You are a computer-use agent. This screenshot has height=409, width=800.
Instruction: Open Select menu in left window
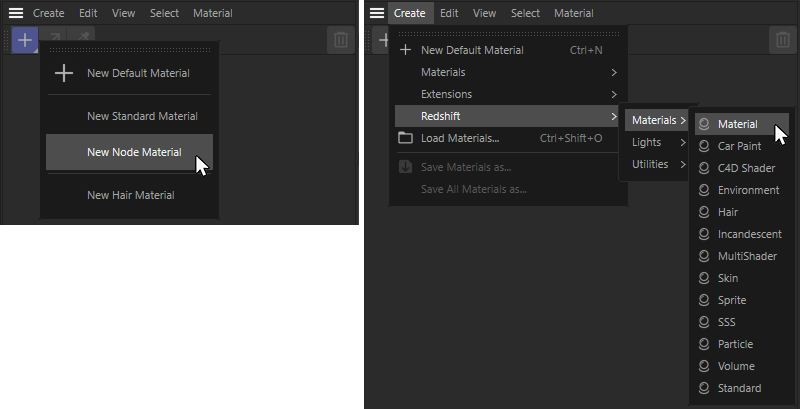coord(164,13)
